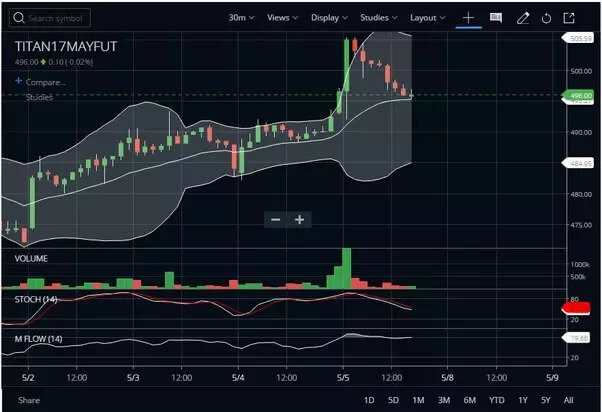Select the 5Y range
Screen dimensions: 602x412
coord(546,400)
